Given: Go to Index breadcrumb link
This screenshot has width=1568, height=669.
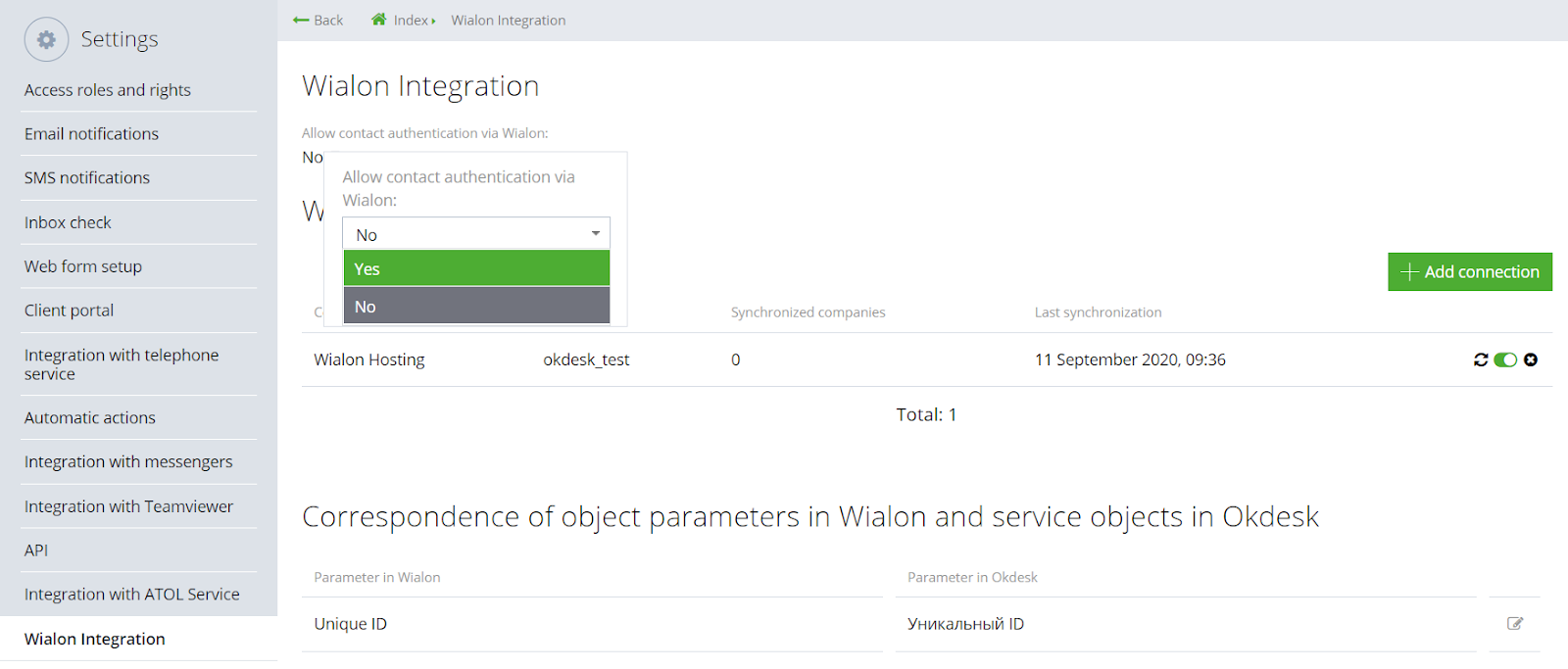Looking at the screenshot, I should tap(411, 20).
